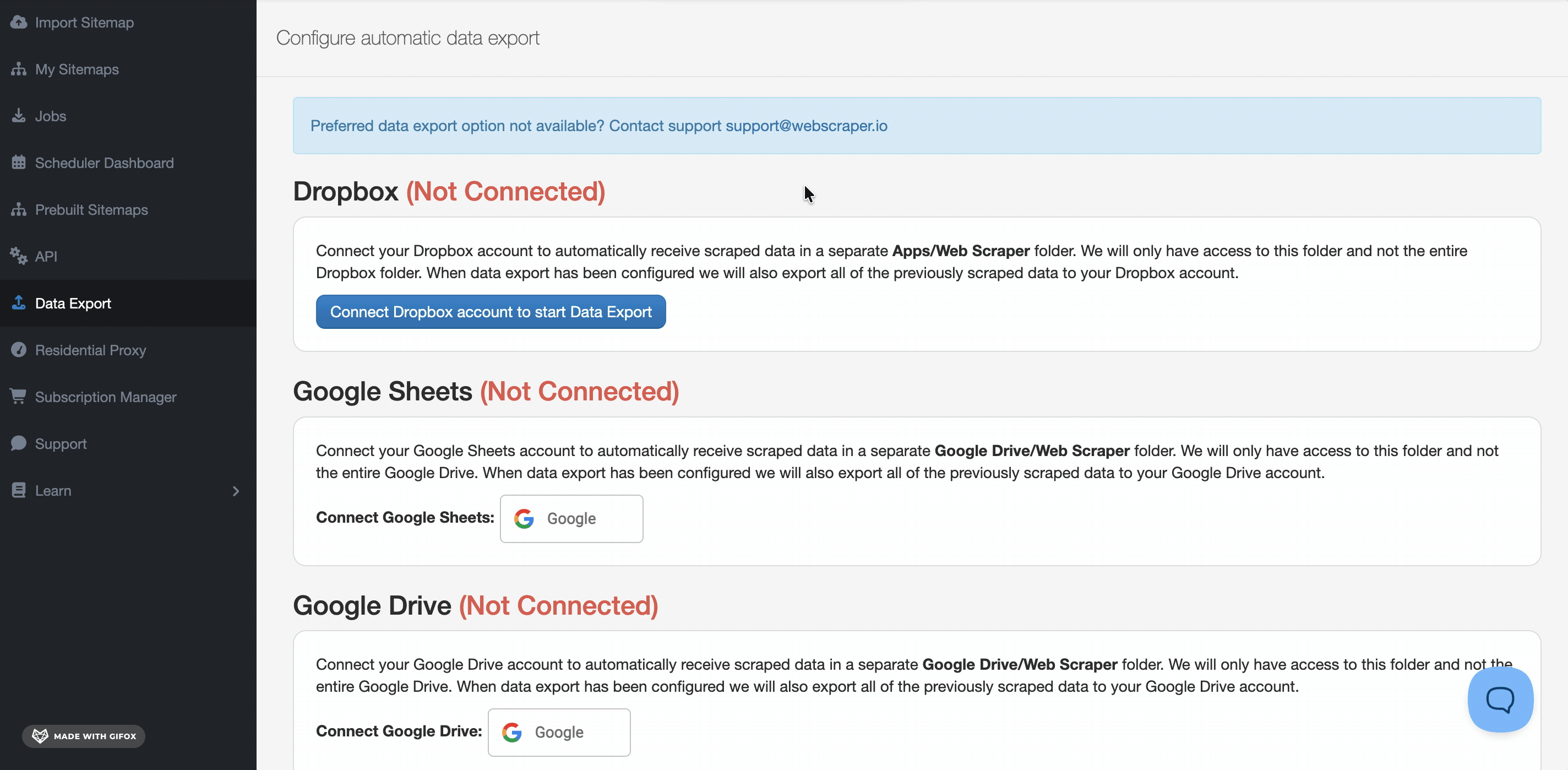Open Subscription Manager
The height and width of the screenshot is (770, 1568).
(128, 397)
